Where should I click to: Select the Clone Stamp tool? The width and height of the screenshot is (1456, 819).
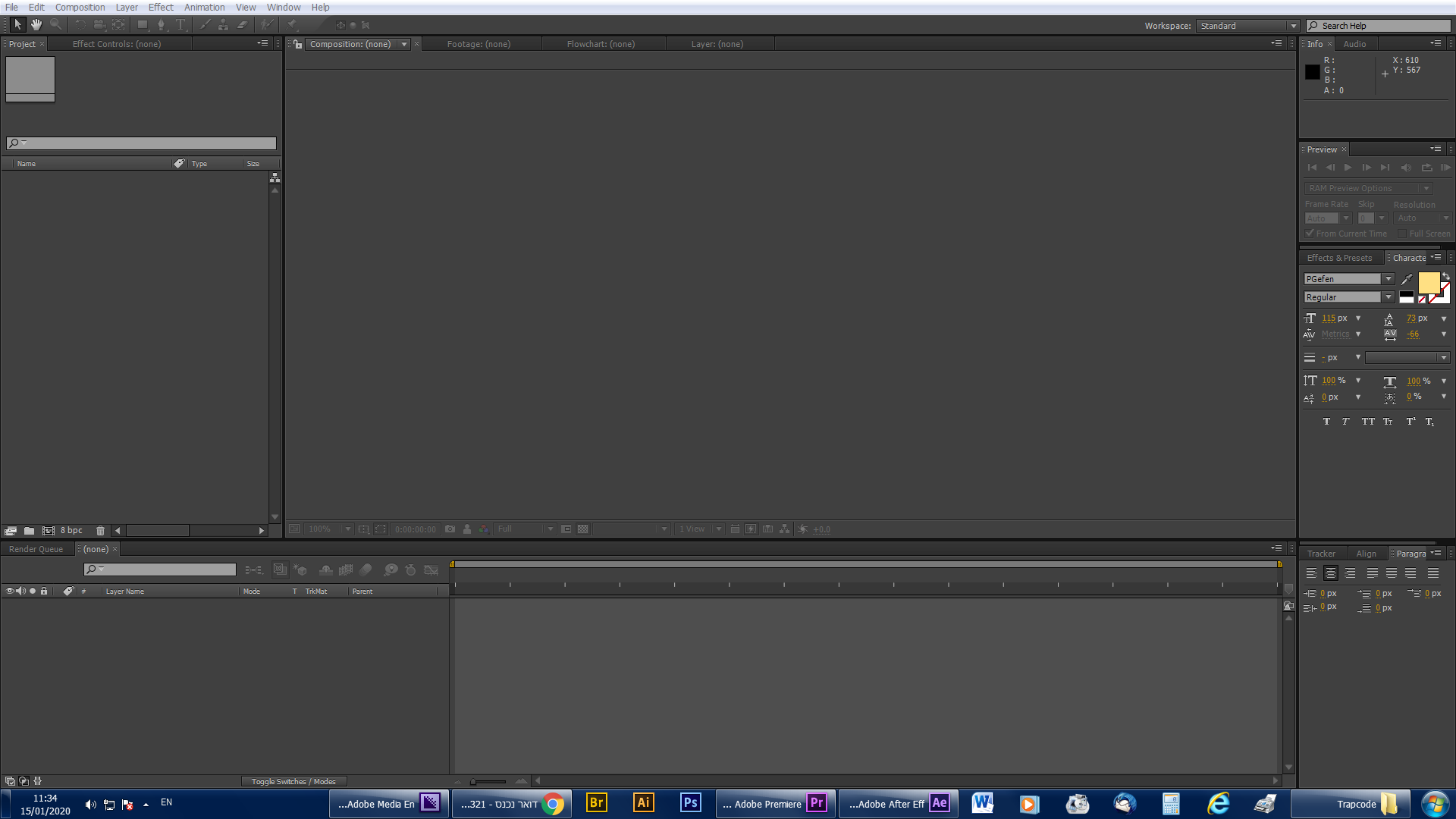click(x=223, y=25)
